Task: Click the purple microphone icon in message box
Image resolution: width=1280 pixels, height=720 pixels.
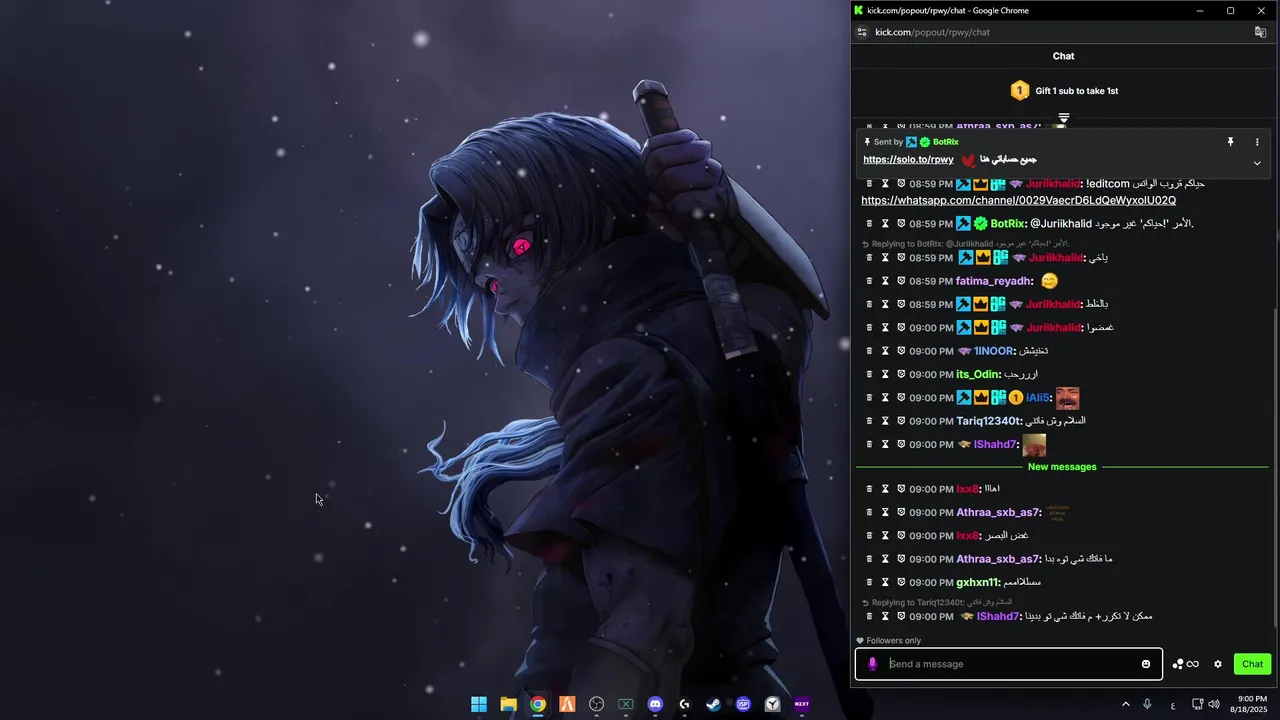Action: 872,664
